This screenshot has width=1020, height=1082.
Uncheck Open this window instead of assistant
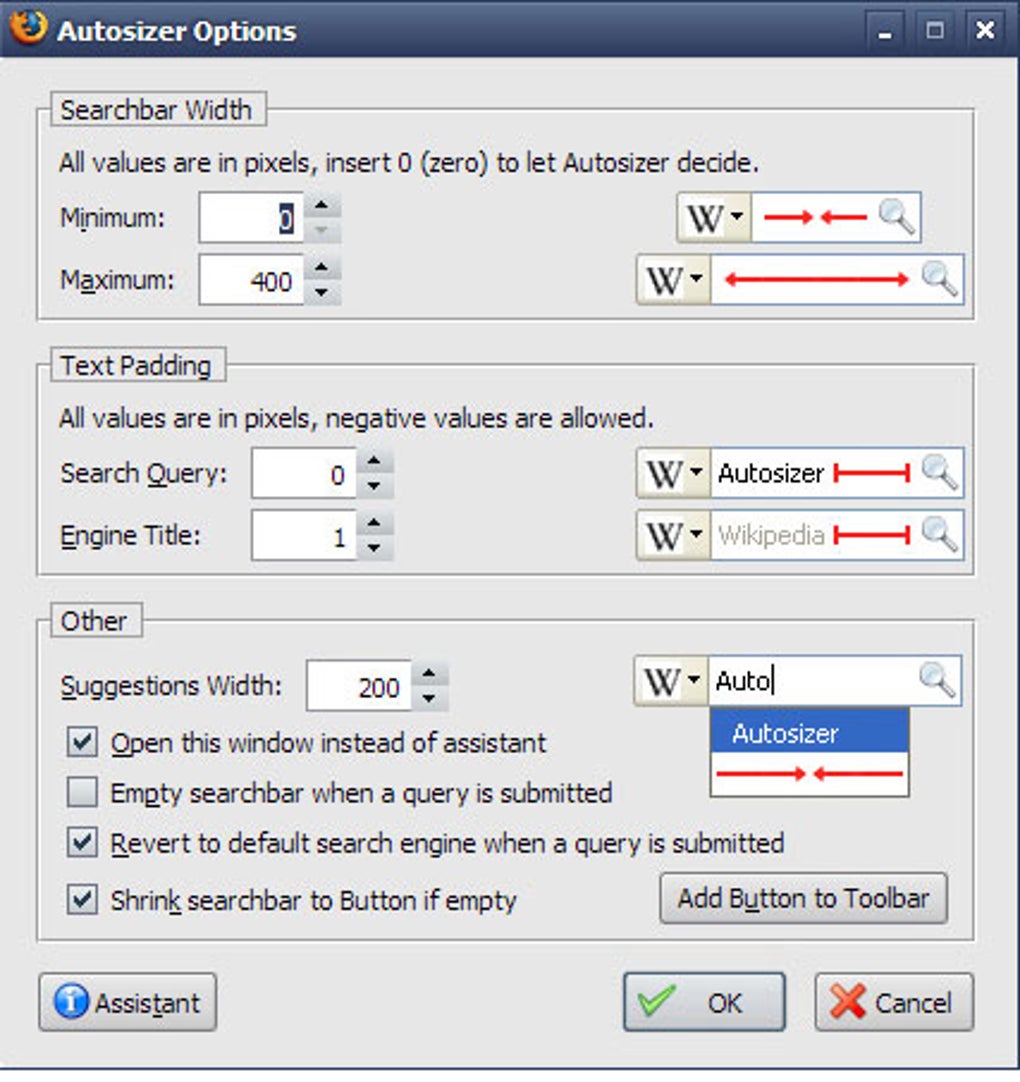(85, 744)
